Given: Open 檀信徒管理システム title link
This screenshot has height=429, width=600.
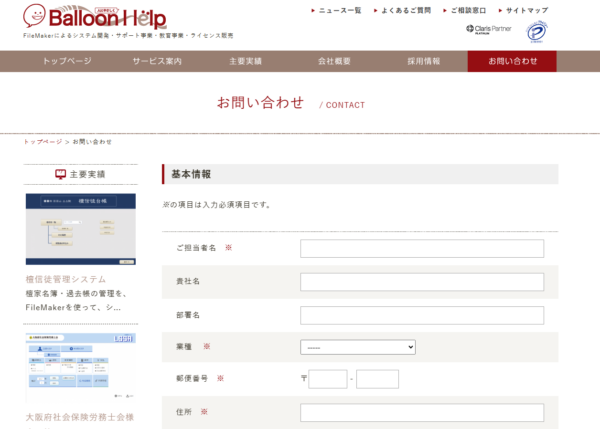Looking at the screenshot, I should (66, 279).
